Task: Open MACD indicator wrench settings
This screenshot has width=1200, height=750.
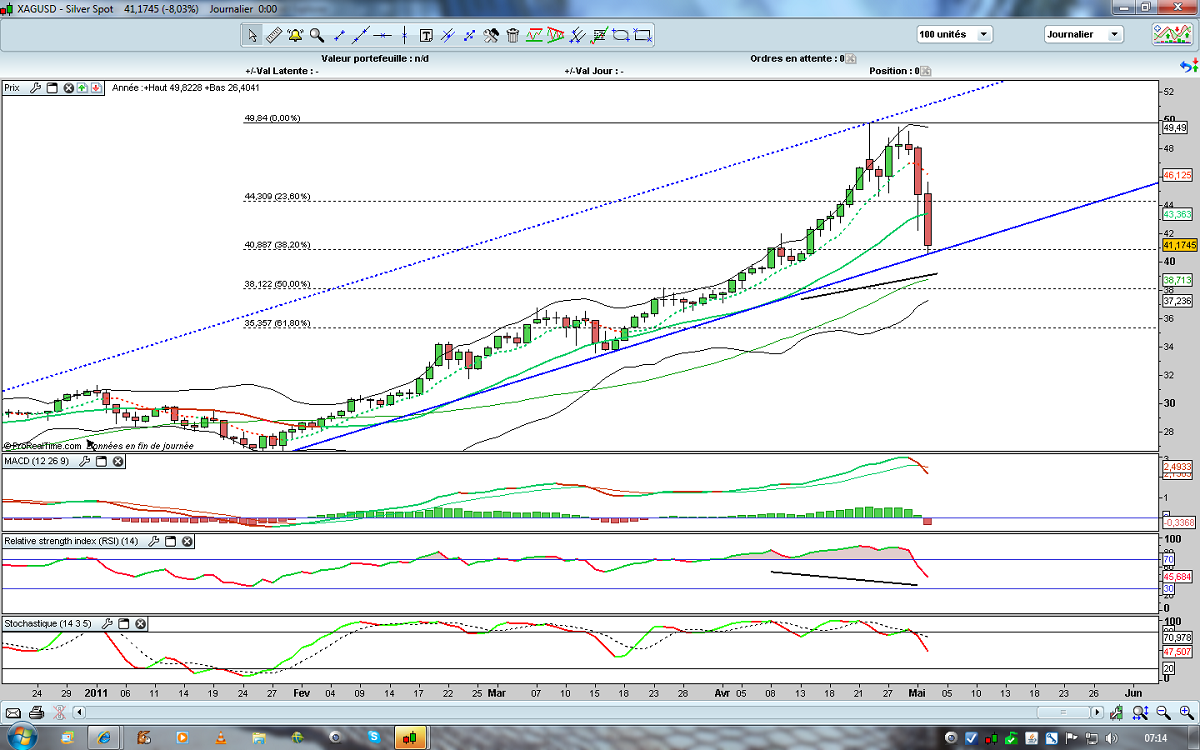Action: 84,461
